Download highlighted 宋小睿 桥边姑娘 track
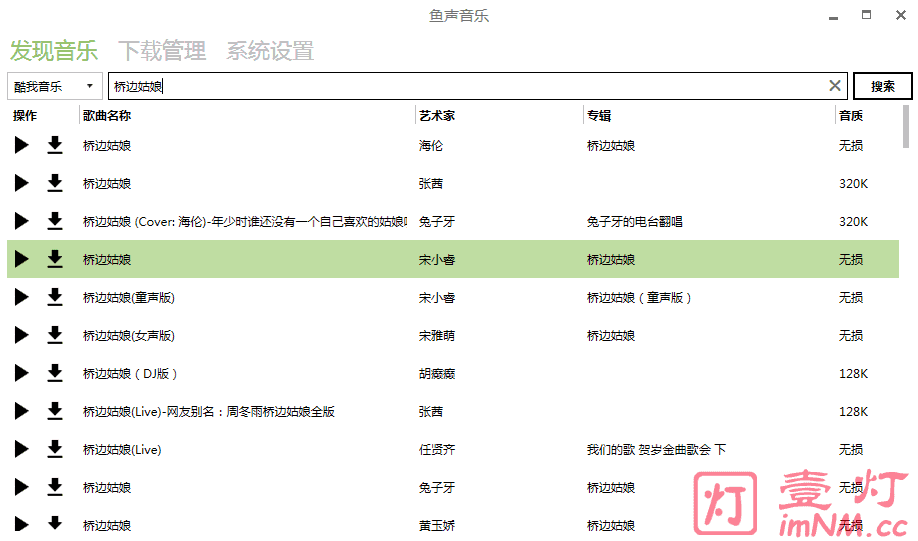This screenshot has height=541, width=918. (55, 260)
